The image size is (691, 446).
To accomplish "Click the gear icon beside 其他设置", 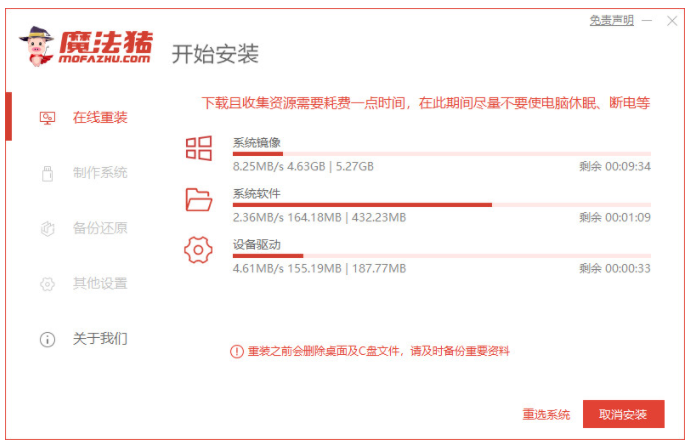I will pos(47,284).
